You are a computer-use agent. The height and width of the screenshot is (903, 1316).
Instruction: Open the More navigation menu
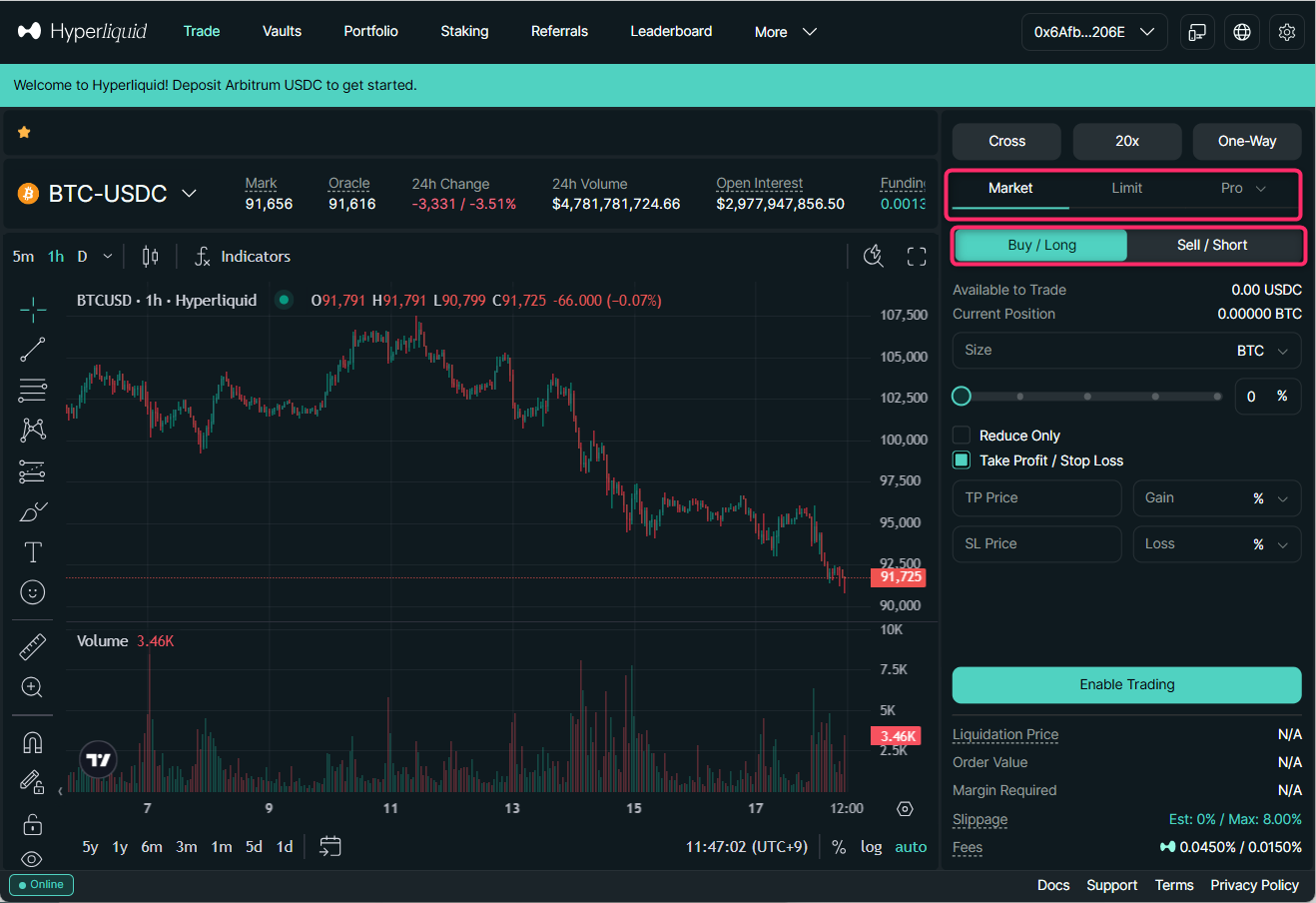(x=785, y=32)
